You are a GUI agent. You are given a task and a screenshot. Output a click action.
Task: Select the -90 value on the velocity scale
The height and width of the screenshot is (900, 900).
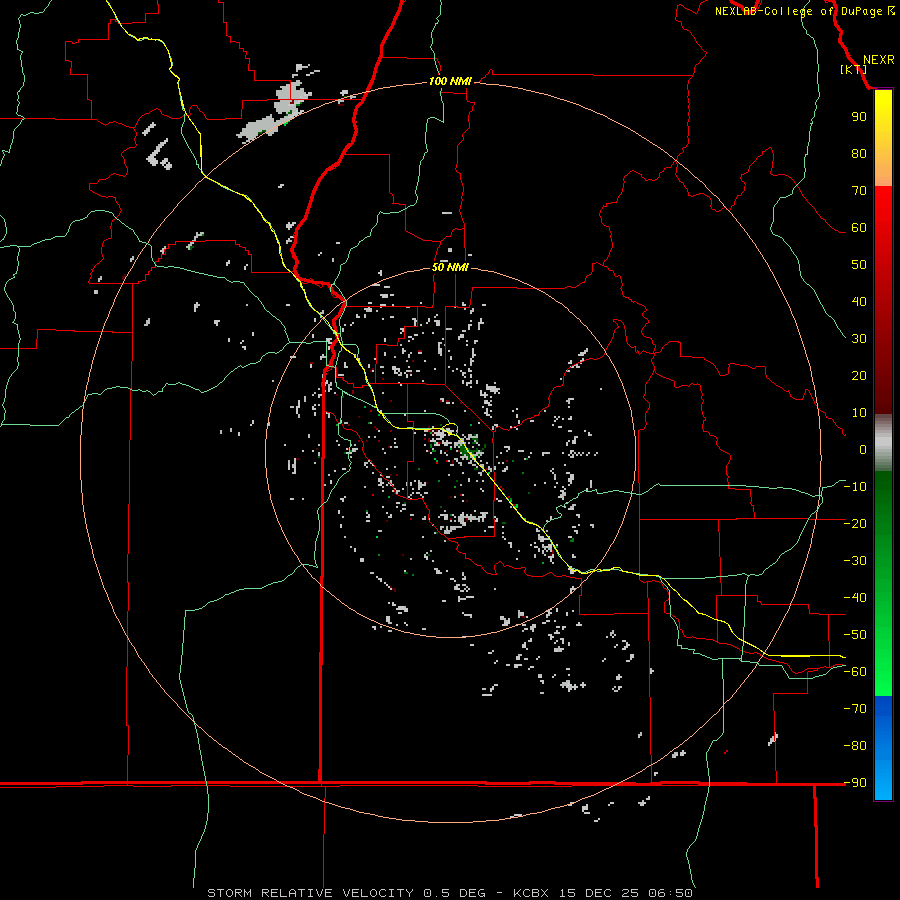[855, 782]
